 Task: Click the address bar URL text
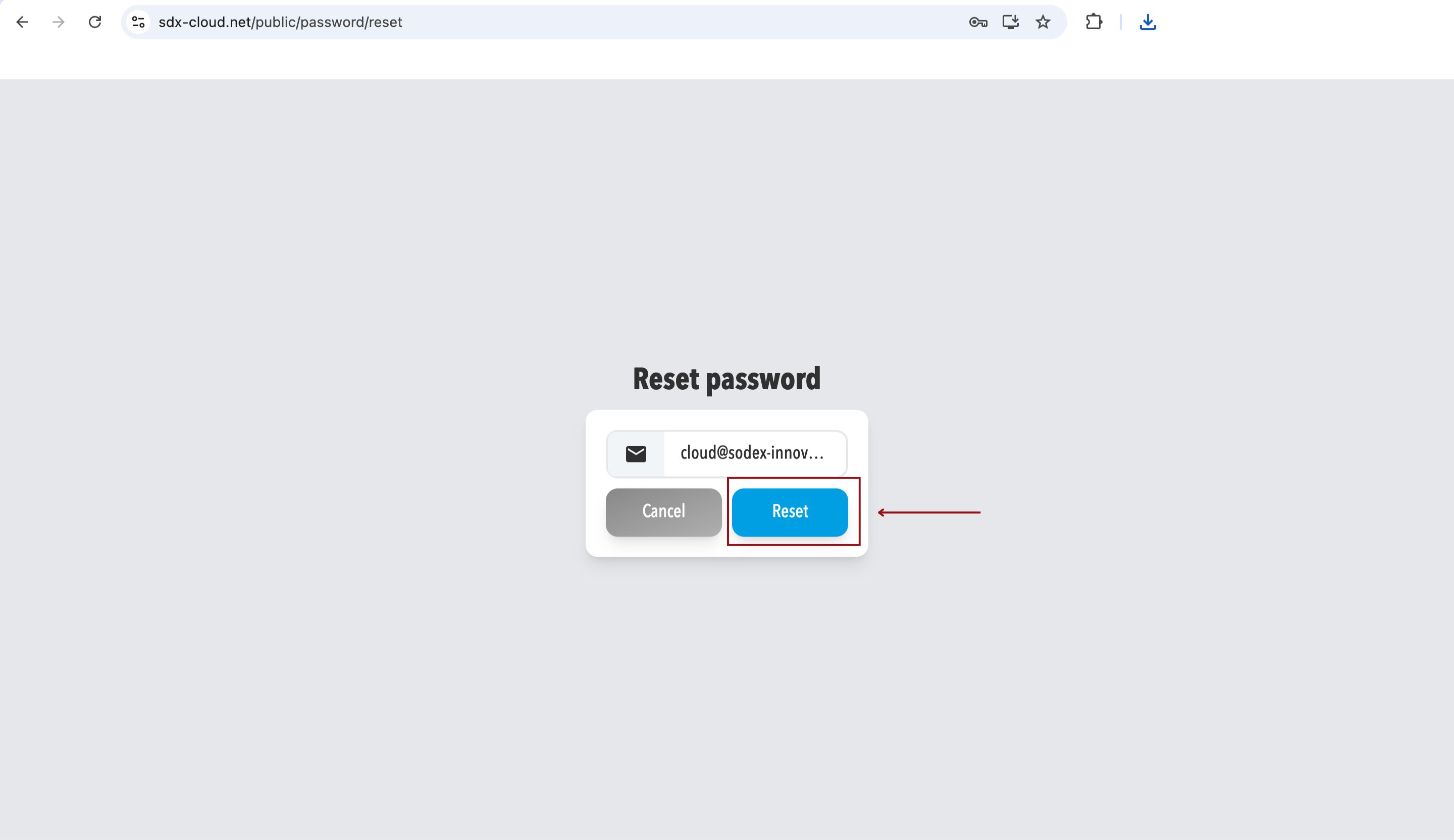(x=280, y=22)
